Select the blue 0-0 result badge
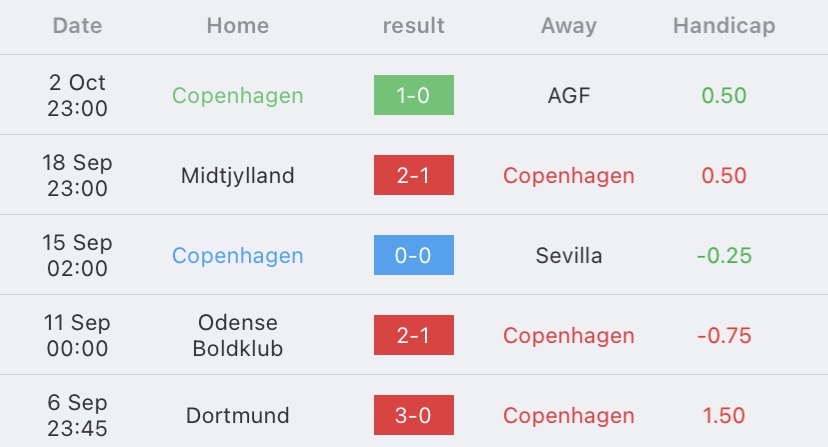This screenshot has width=828, height=447. pos(413,255)
